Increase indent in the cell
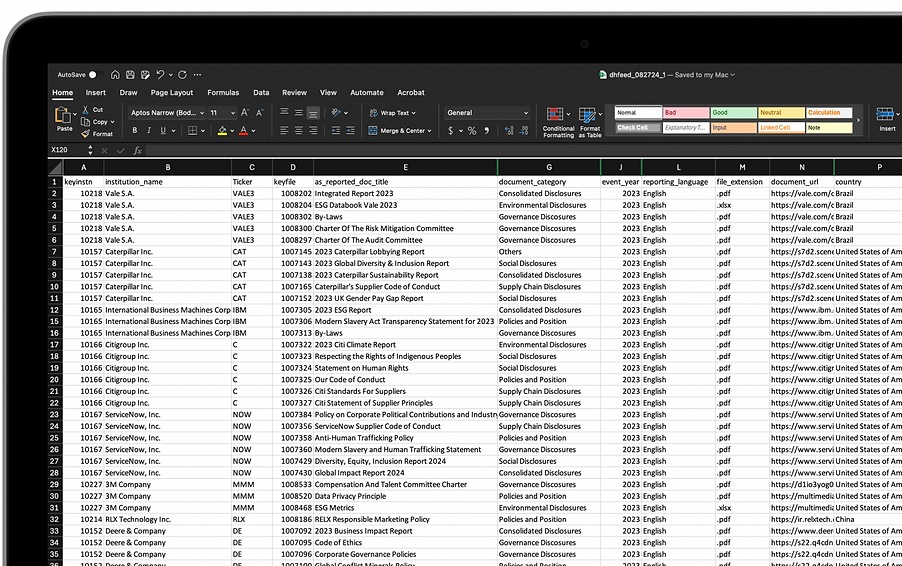 tap(350, 131)
